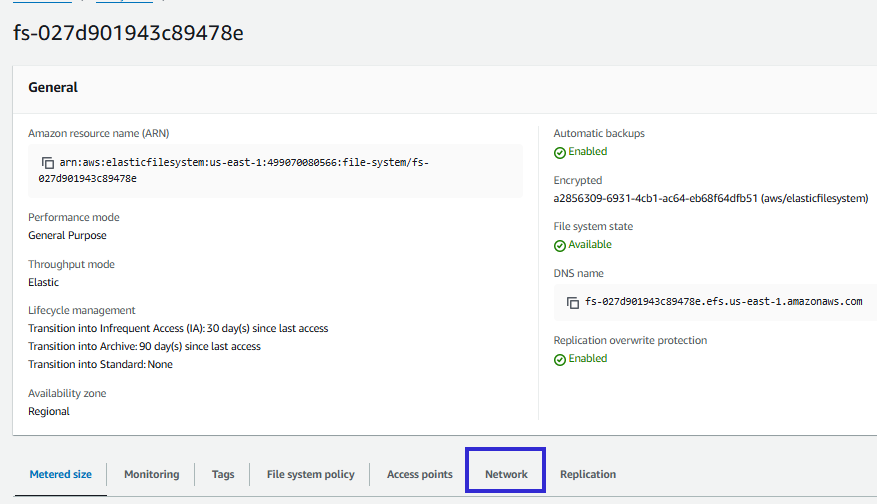This screenshot has width=877, height=504.
Task: Click the Regional availability zone value
Action: pos(49,411)
